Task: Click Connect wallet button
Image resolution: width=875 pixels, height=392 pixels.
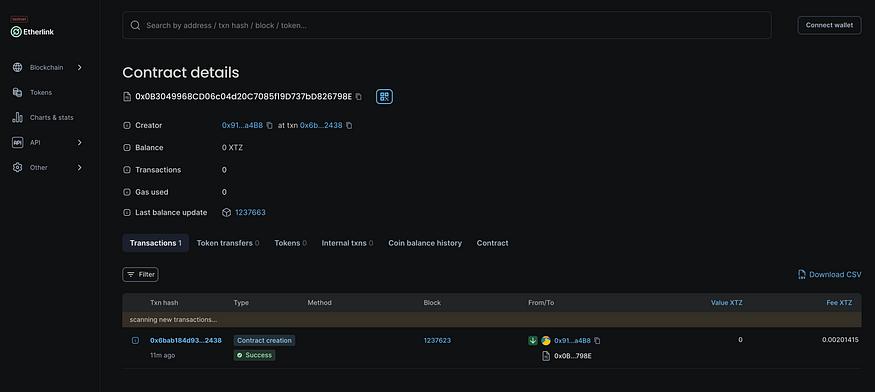Action: pos(829,25)
